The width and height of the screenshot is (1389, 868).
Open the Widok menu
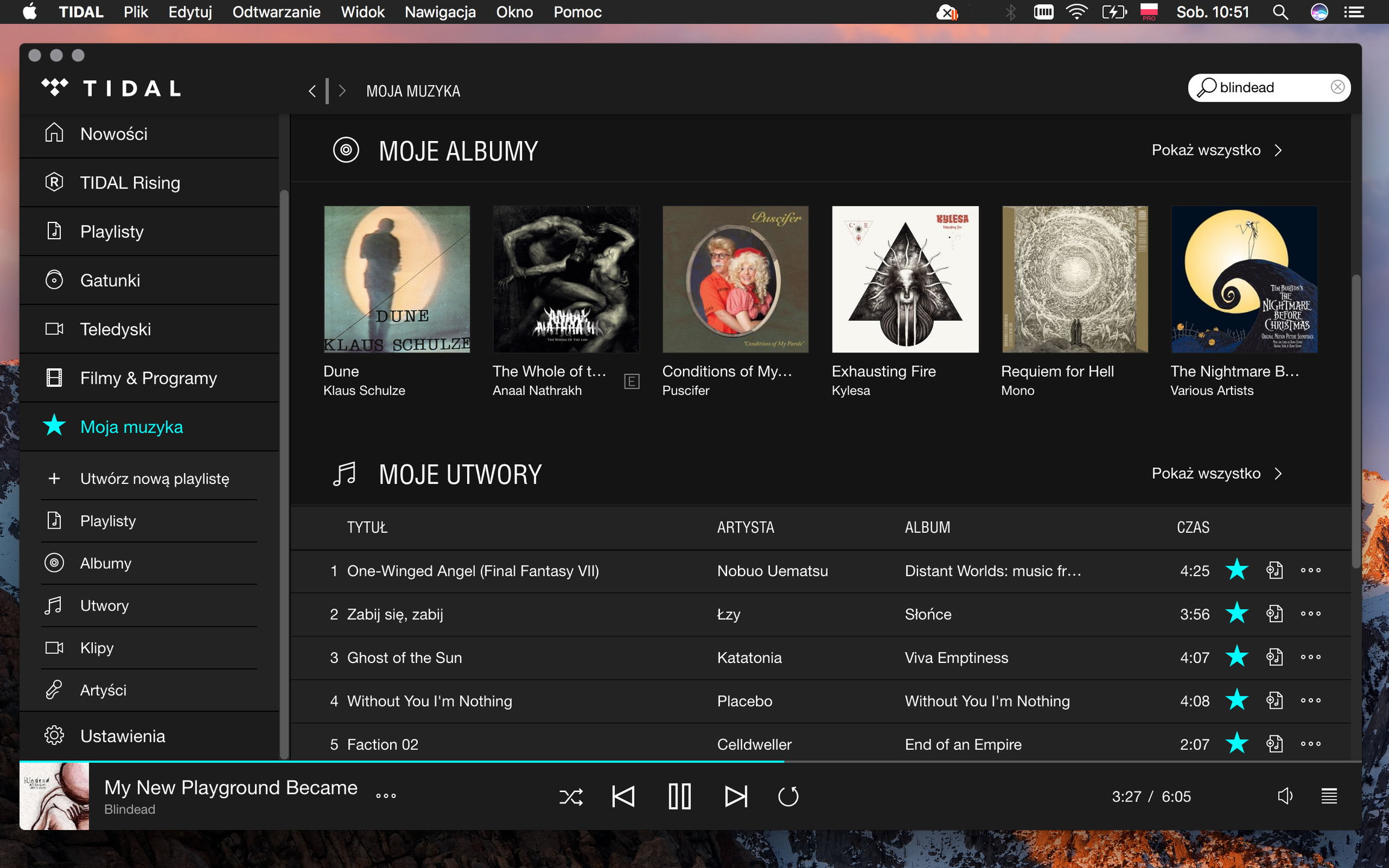tap(362, 12)
